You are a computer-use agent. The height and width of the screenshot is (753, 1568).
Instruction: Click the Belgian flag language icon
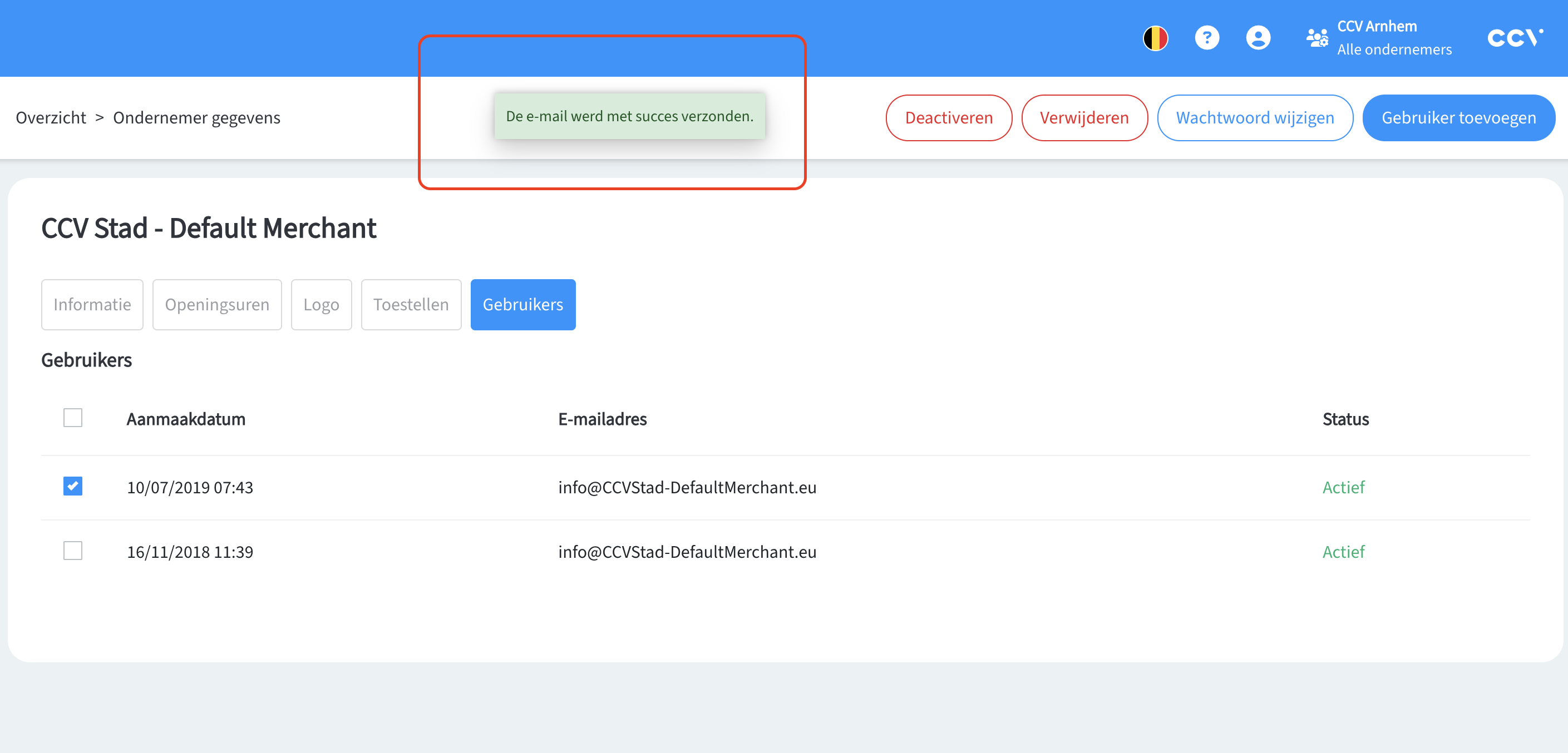tap(1155, 38)
